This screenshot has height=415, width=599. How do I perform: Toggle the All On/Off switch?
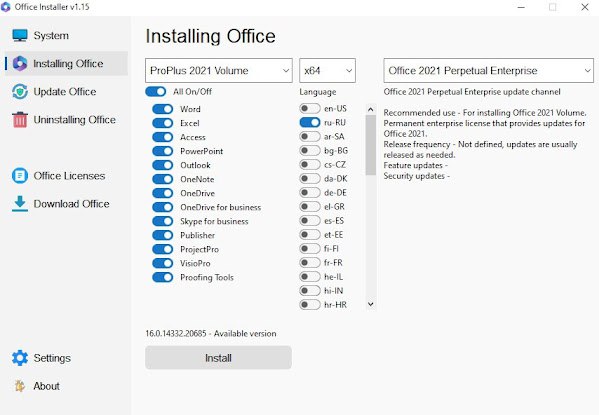(x=155, y=92)
